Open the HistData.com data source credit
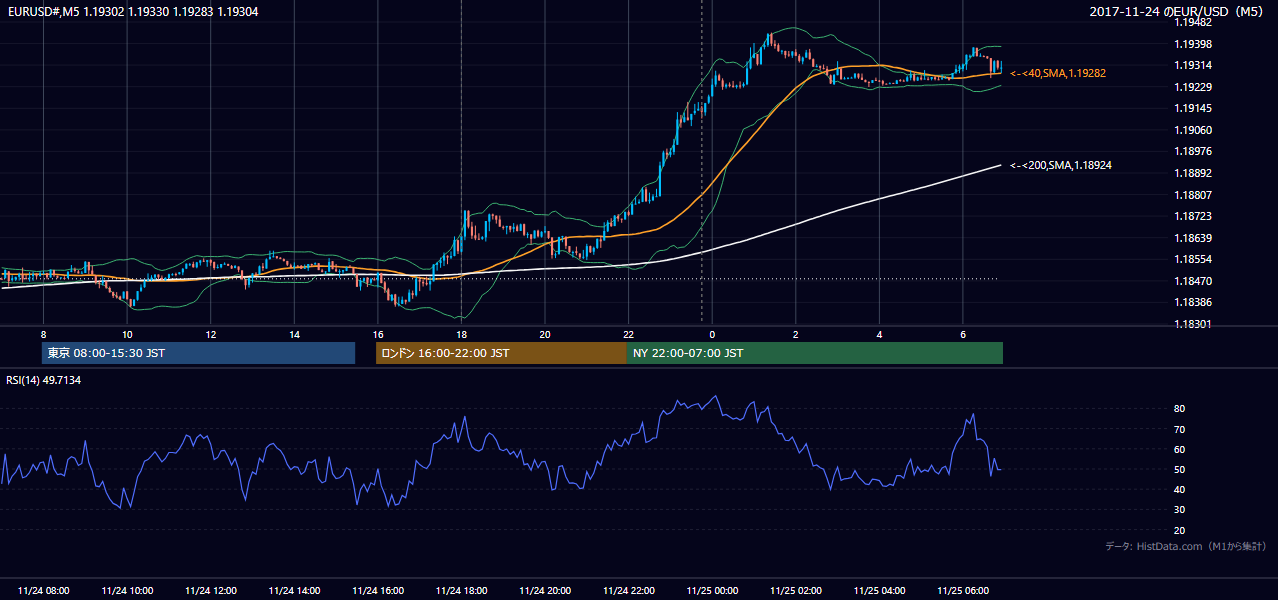This screenshot has width=1278, height=600. click(x=1186, y=547)
